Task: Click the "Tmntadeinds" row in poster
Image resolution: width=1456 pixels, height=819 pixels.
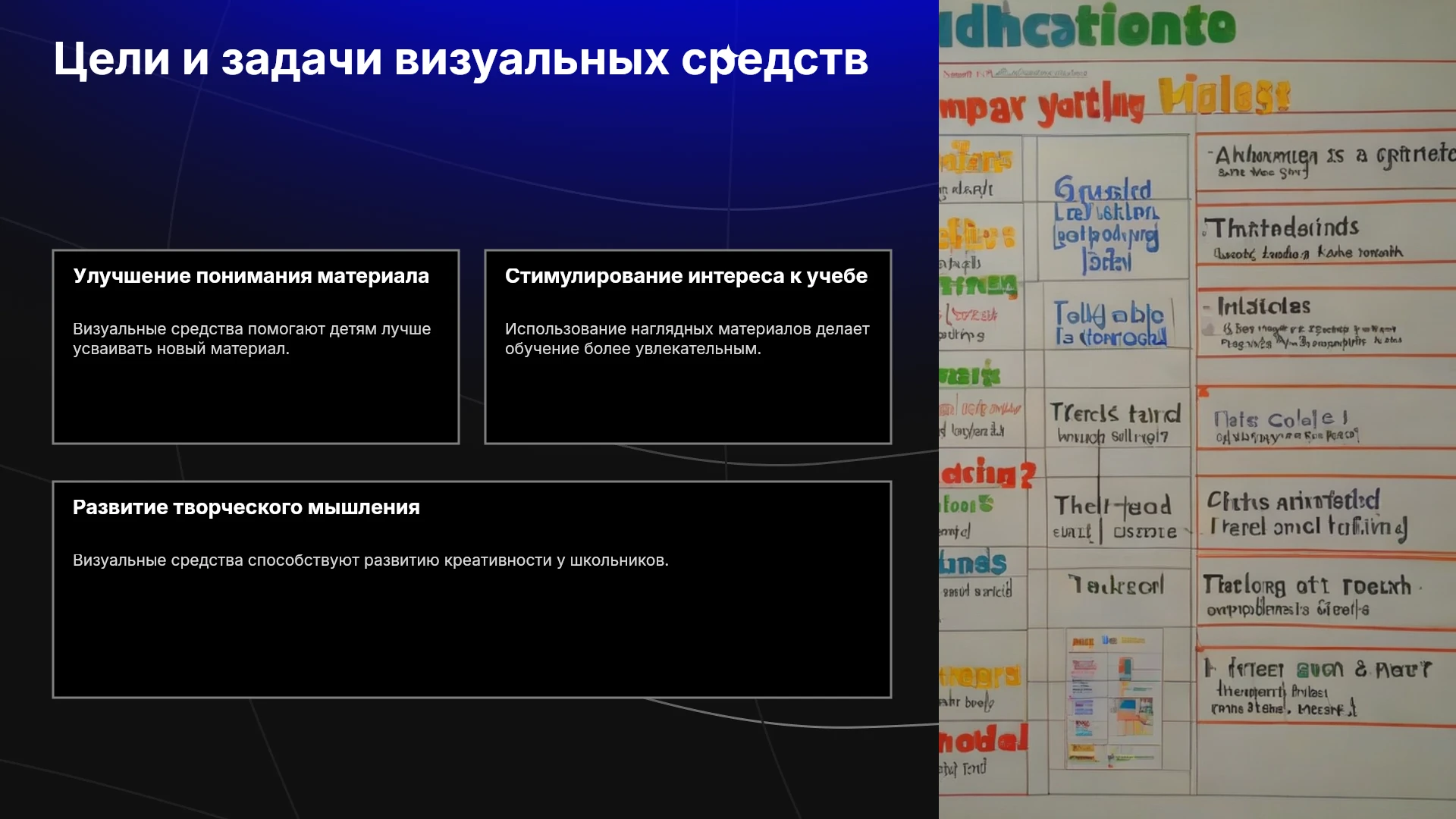Action: (1304, 237)
